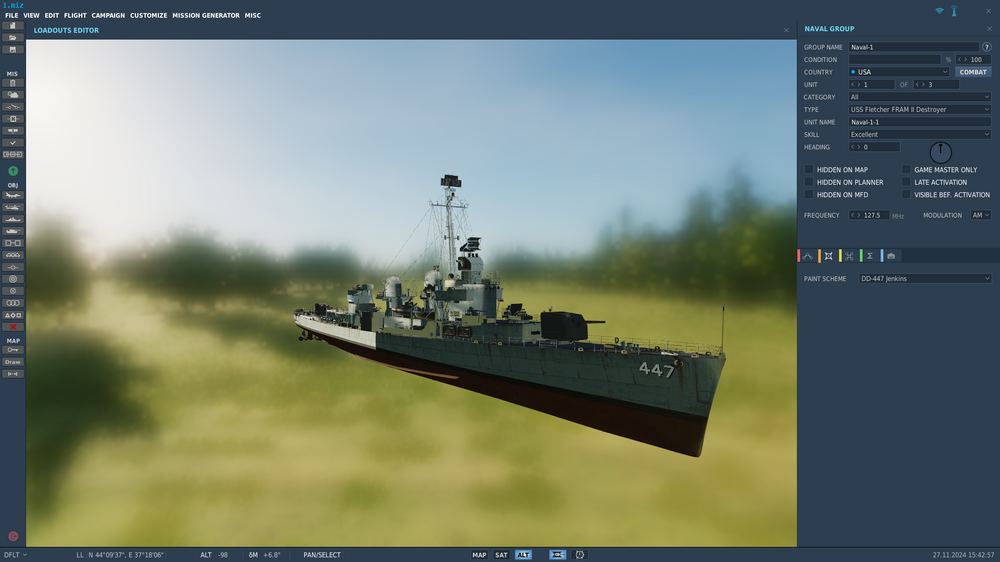Viewport: 1000px width, 562px height.
Task: Open Paint Scheme DD-447 Jenkins dropdown
Action: (925, 279)
